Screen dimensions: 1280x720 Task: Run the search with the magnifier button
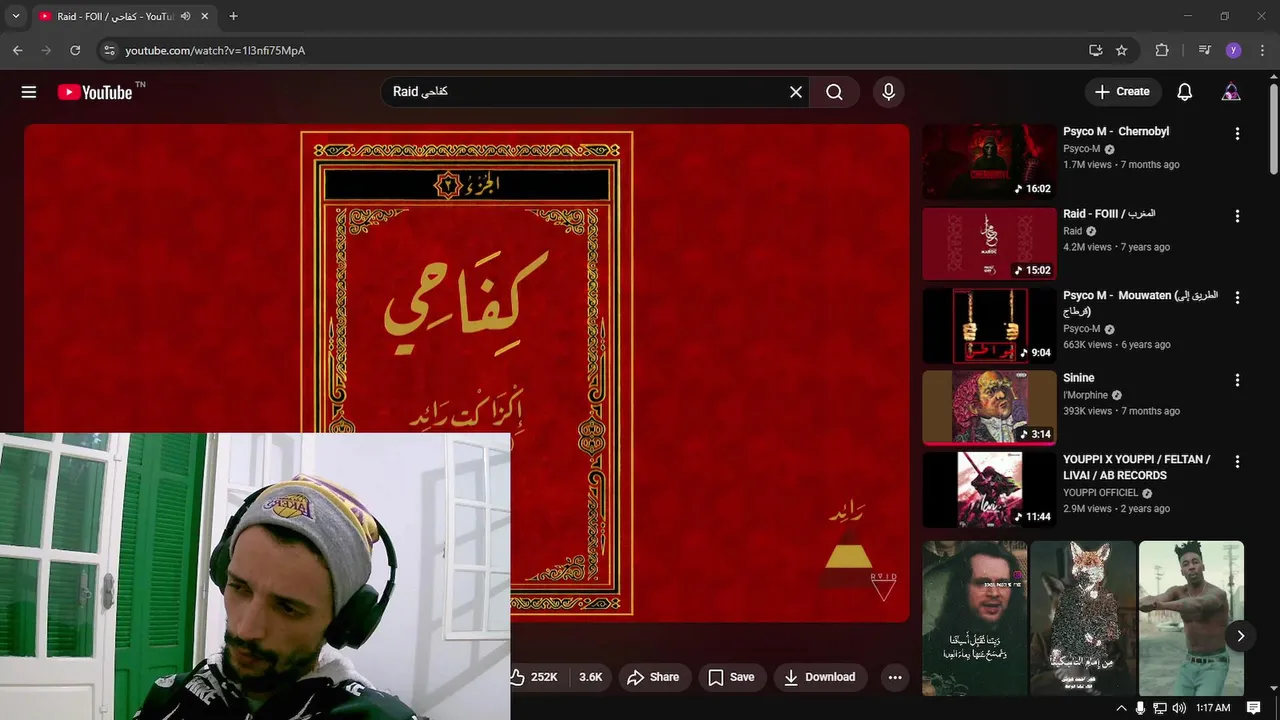[x=835, y=92]
